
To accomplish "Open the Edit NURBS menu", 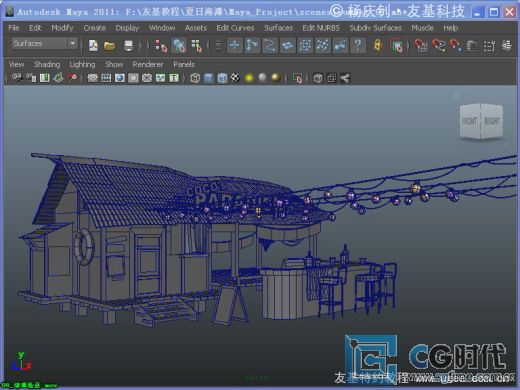I will (x=321, y=28).
